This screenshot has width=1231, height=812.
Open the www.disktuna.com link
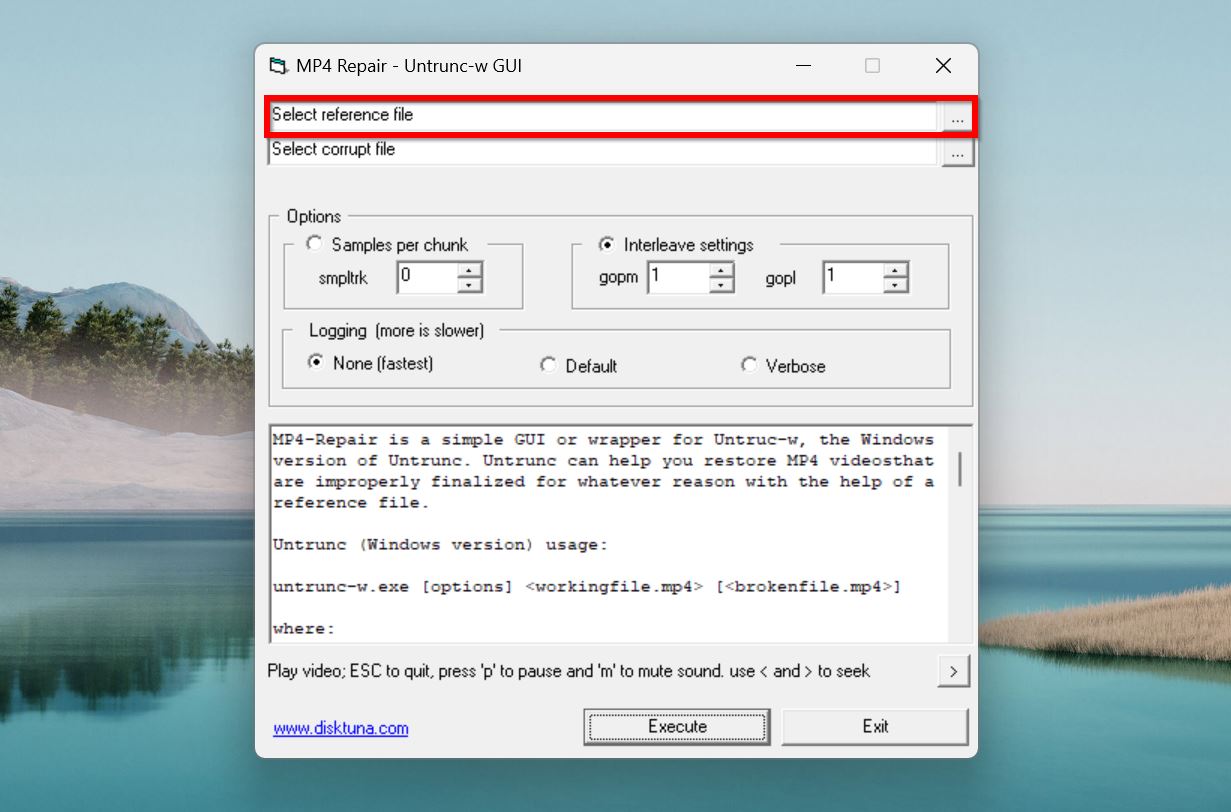341,728
